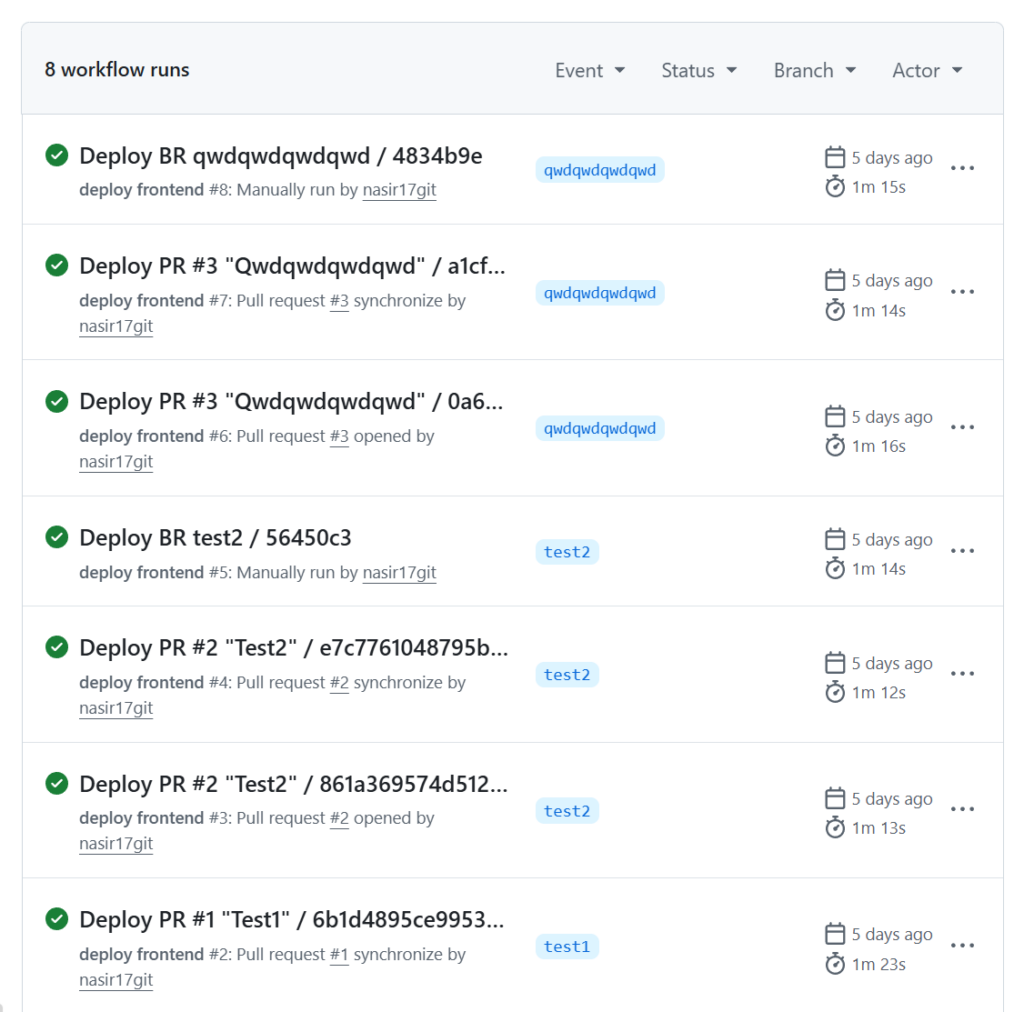Open options menu for run #5 test2
Viewport: 1024px width, 1012px height.
coord(962,551)
